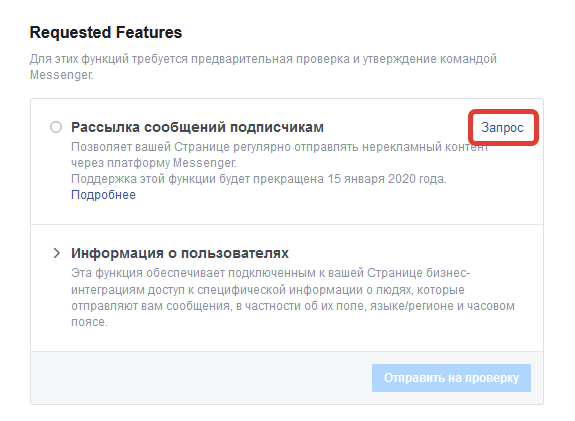Click the Requested Features heading
575x421 pixels.
pos(106,32)
